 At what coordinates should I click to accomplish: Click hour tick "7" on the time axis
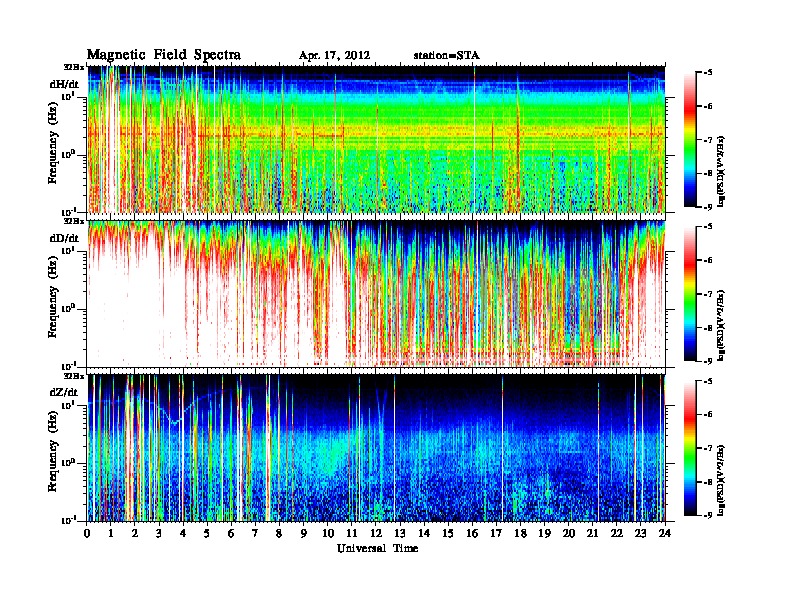point(255,534)
